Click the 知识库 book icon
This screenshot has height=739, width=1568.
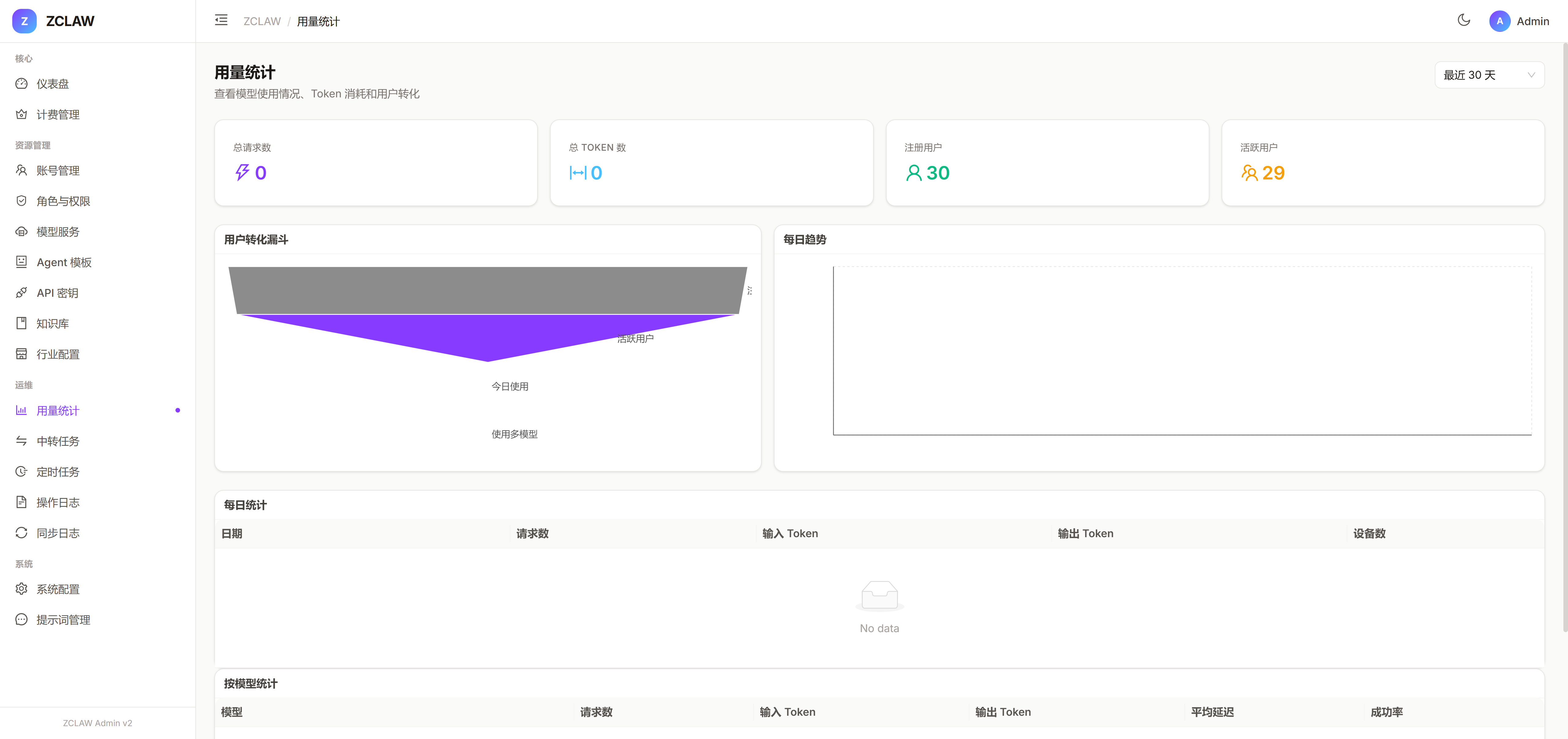point(21,323)
